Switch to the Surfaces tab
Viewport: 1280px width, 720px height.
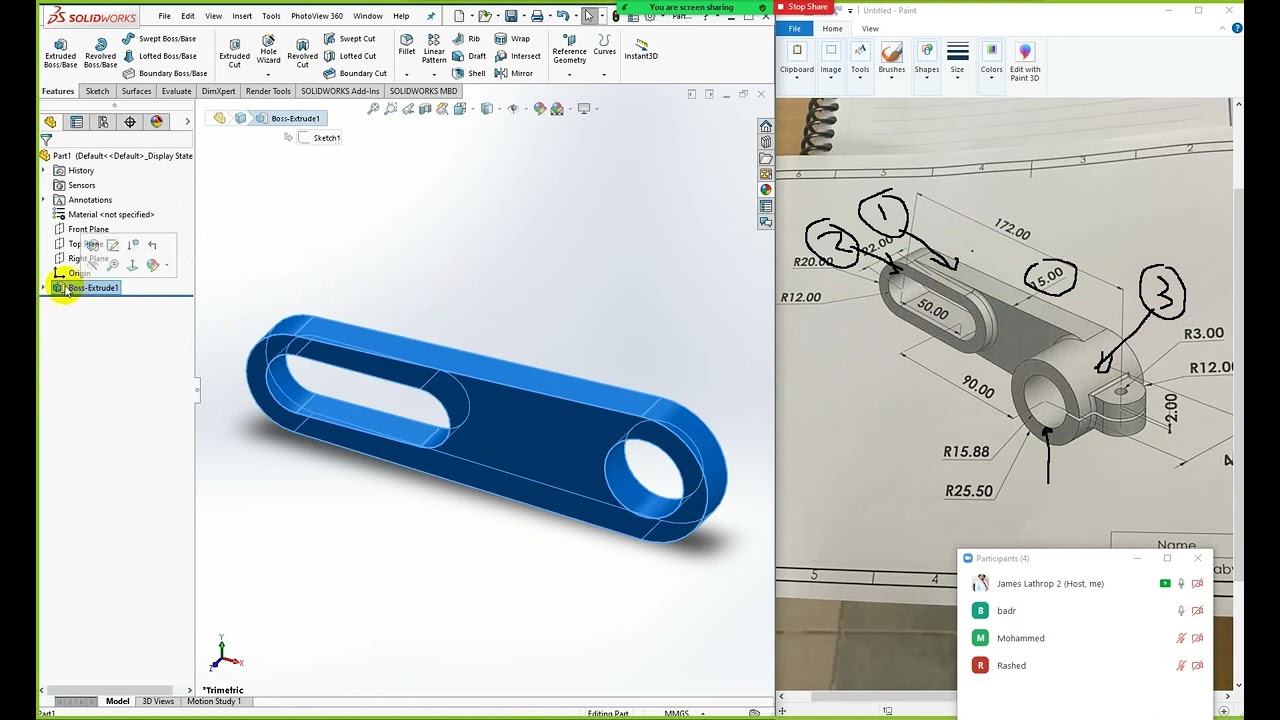pos(136,91)
